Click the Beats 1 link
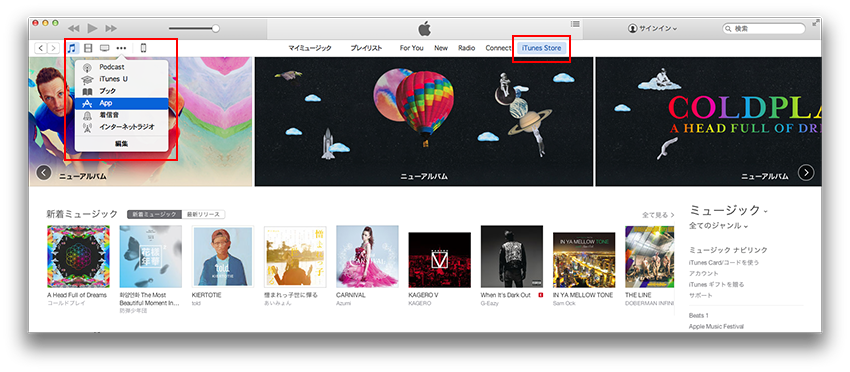Viewport: 850px width, 372px height. (699, 316)
